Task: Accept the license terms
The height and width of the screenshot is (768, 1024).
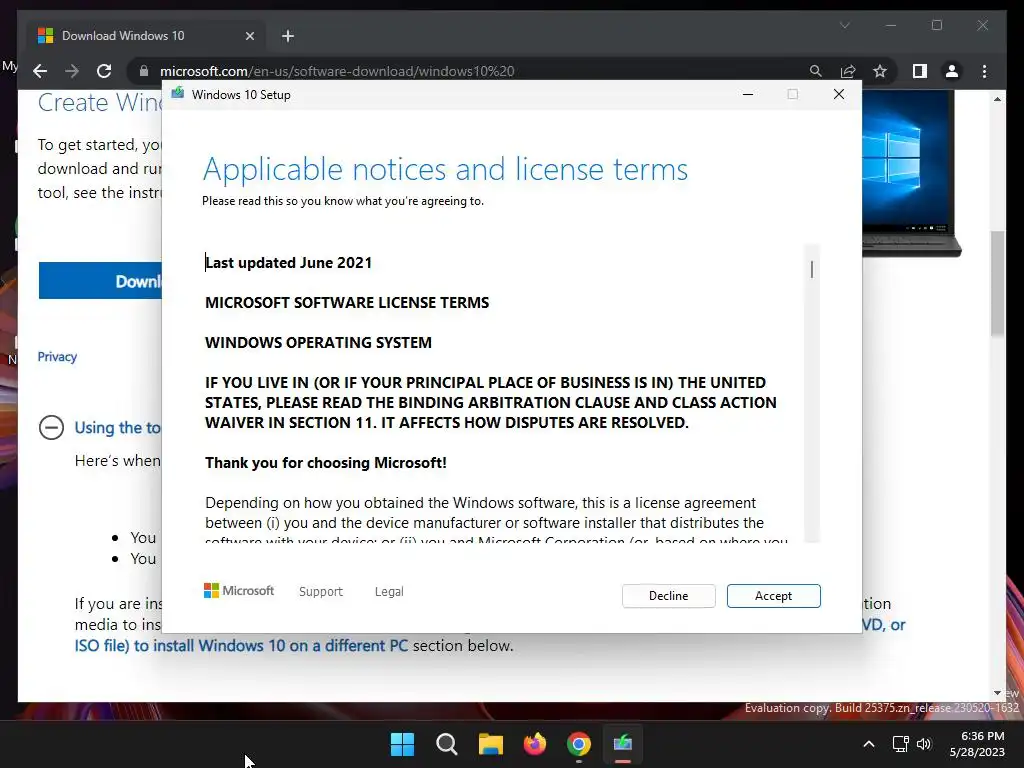Action: click(773, 596)
